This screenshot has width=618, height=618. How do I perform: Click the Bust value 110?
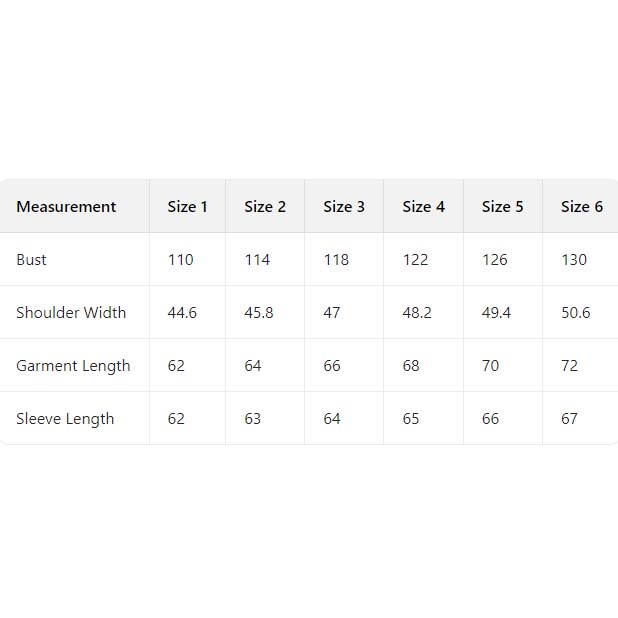(x=180, y=260)
